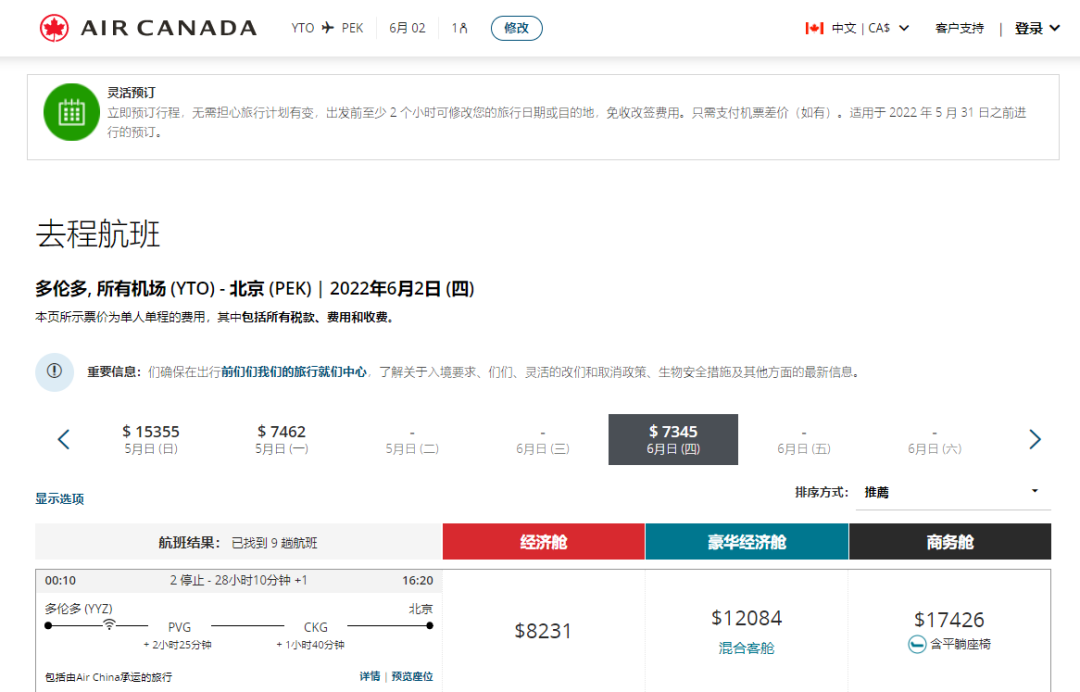The image size is (1080, 692).
Task: Click the red 经济舱 column header
Action: point(543,542)
